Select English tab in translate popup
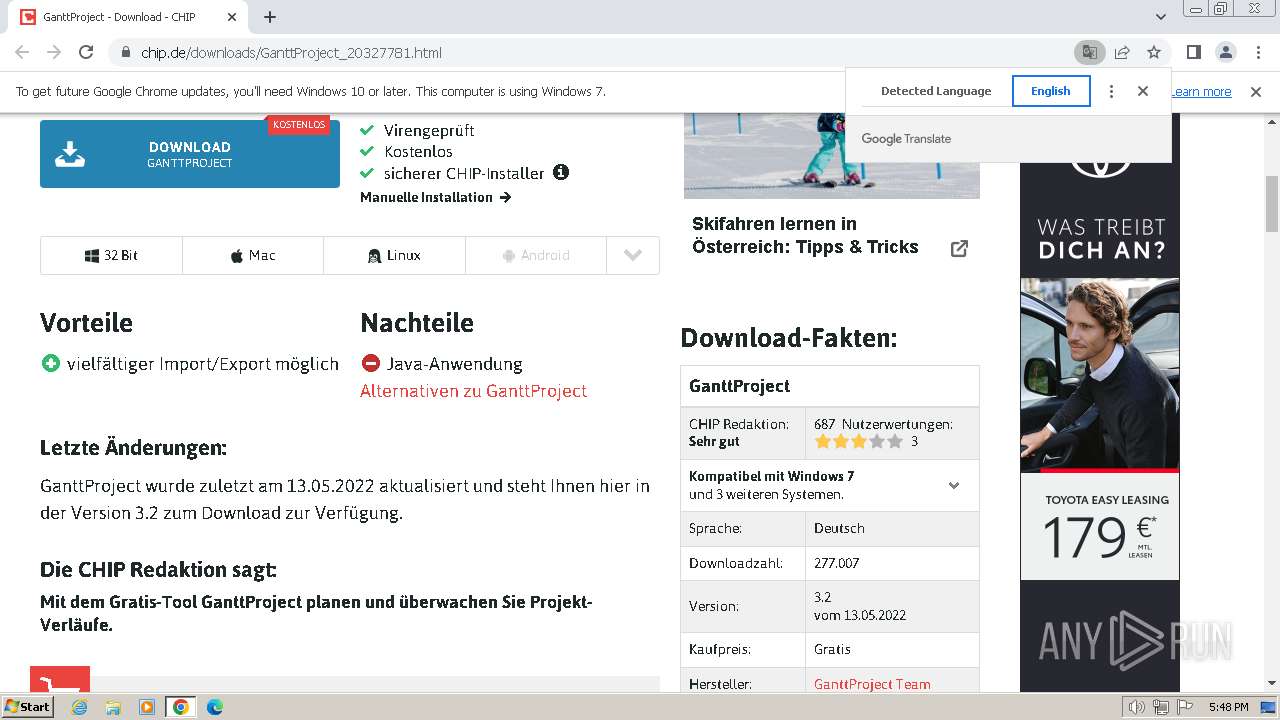Image resolution: width=1280 pixels, height=720 pixels. (x=1051, y=91)
